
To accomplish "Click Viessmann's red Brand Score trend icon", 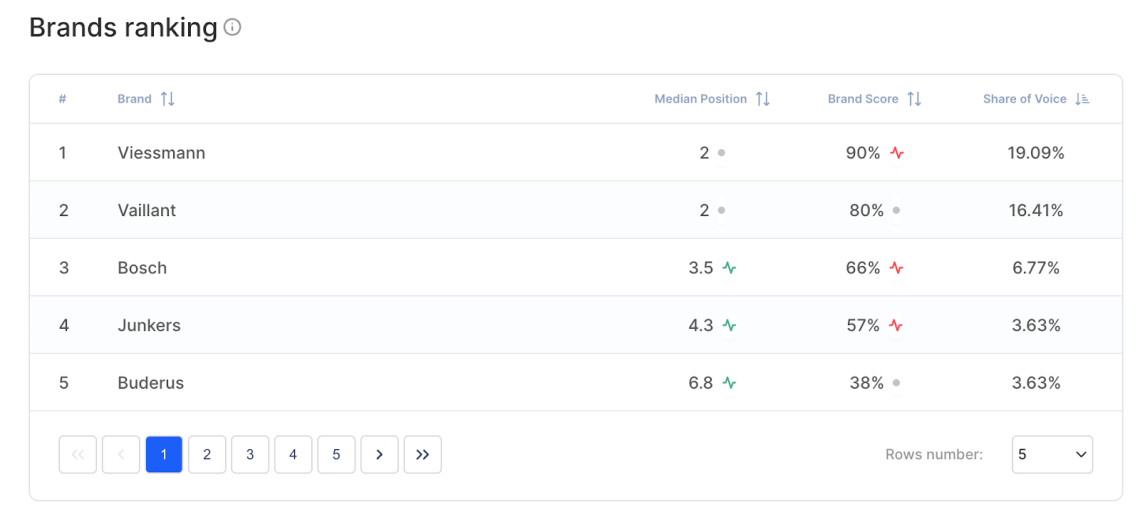I will click(897, 154).
